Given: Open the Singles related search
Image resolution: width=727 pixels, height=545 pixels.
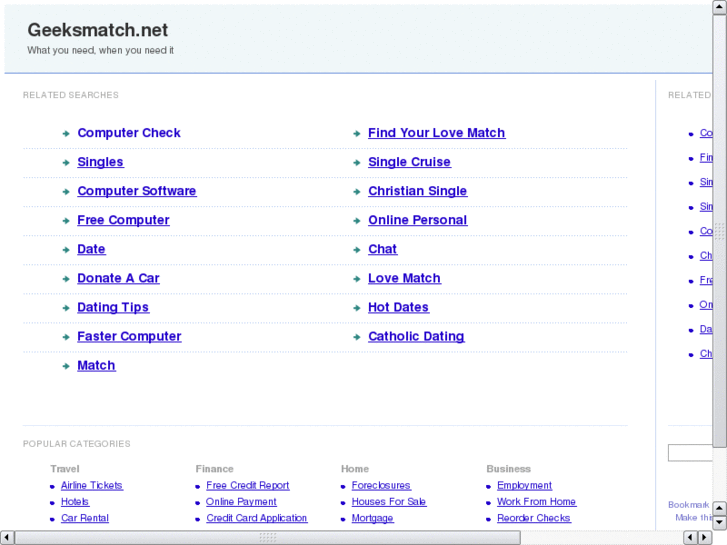Looking at the screenshot, I should 100,162.
